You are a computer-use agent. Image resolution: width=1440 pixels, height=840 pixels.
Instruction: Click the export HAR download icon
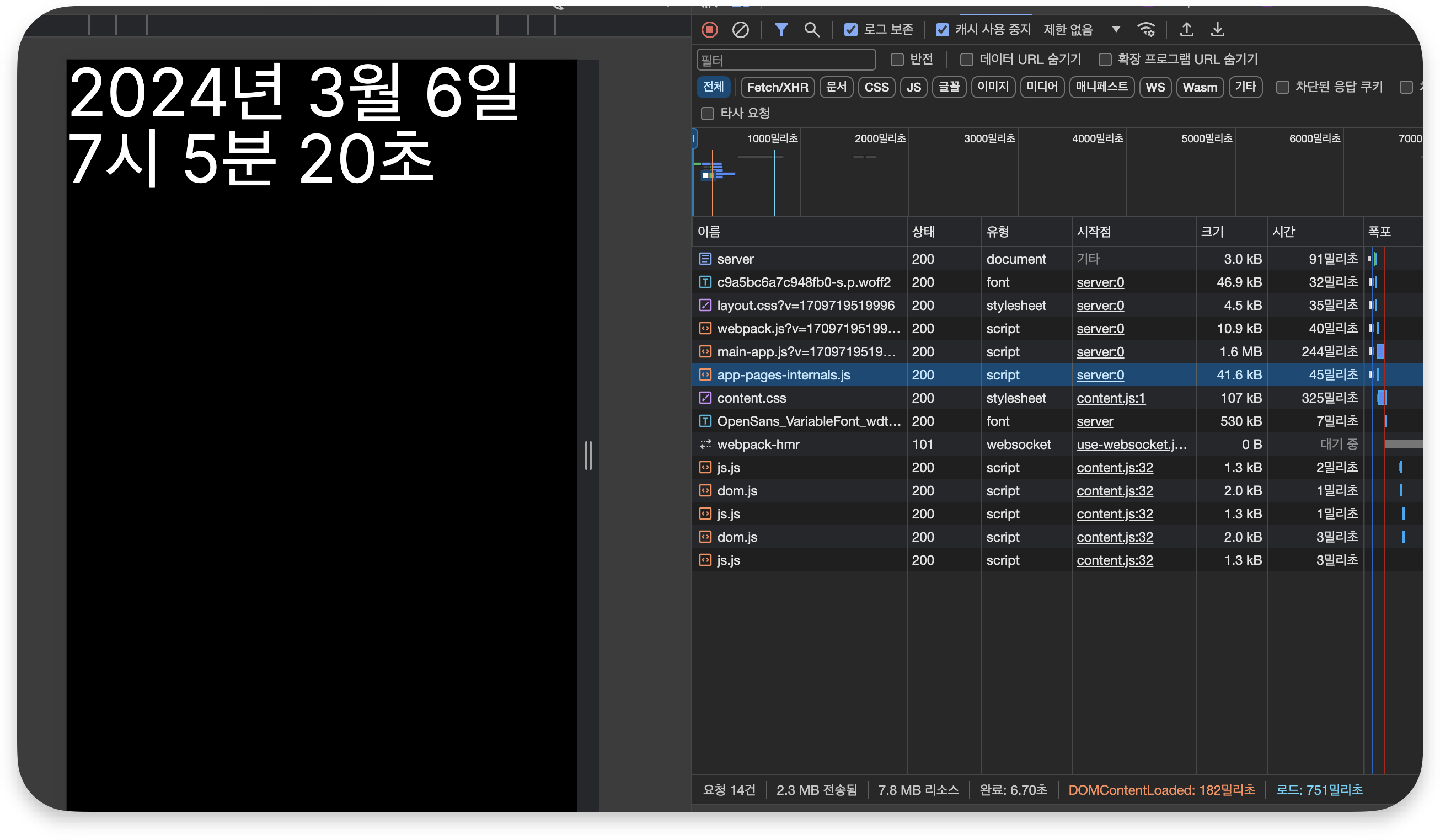(x=1218, y=30)
